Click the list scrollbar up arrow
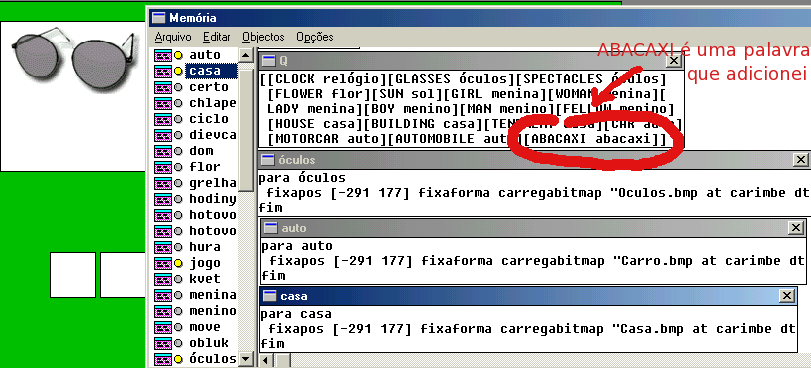The height and width of the screenshot is (368, 811). coord(246,56)
